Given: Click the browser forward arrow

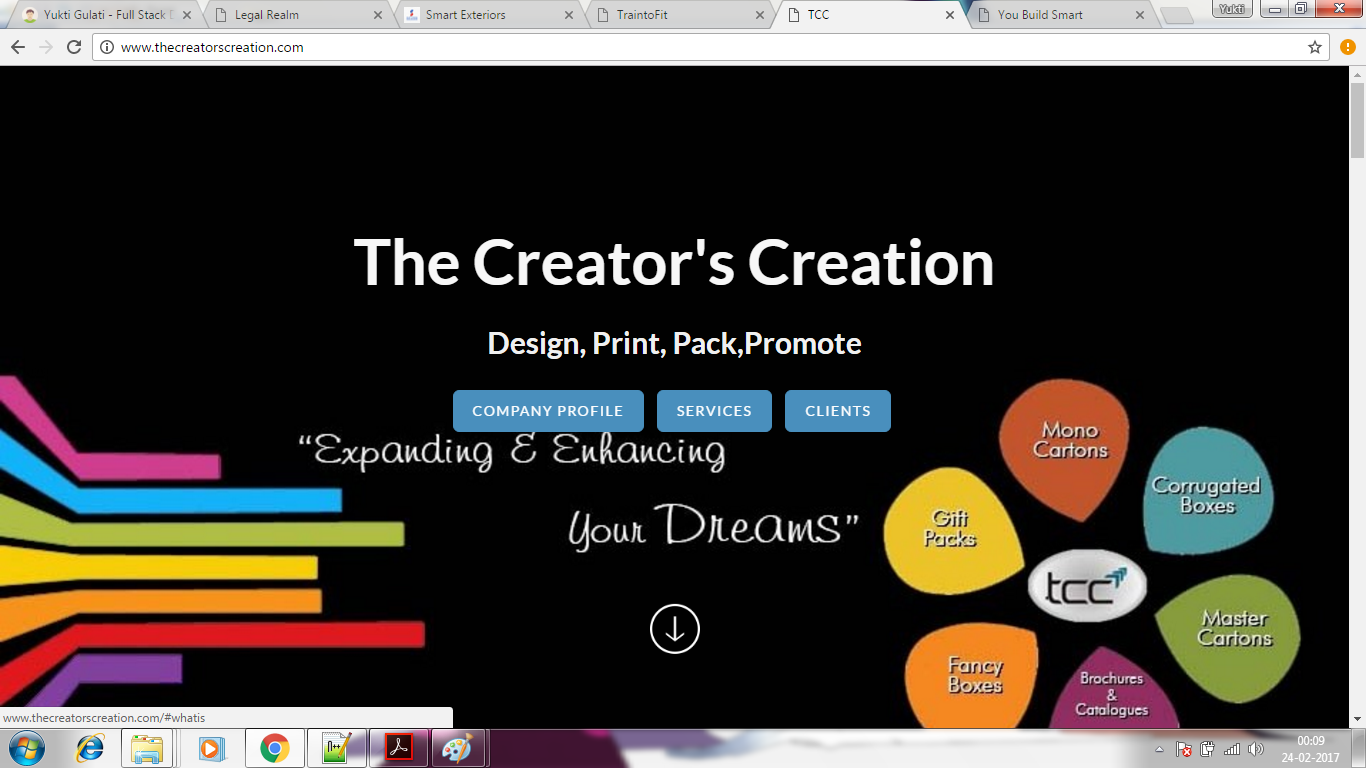Looking at the screenshot, I should pyautogui.click(x=45, y=47).
